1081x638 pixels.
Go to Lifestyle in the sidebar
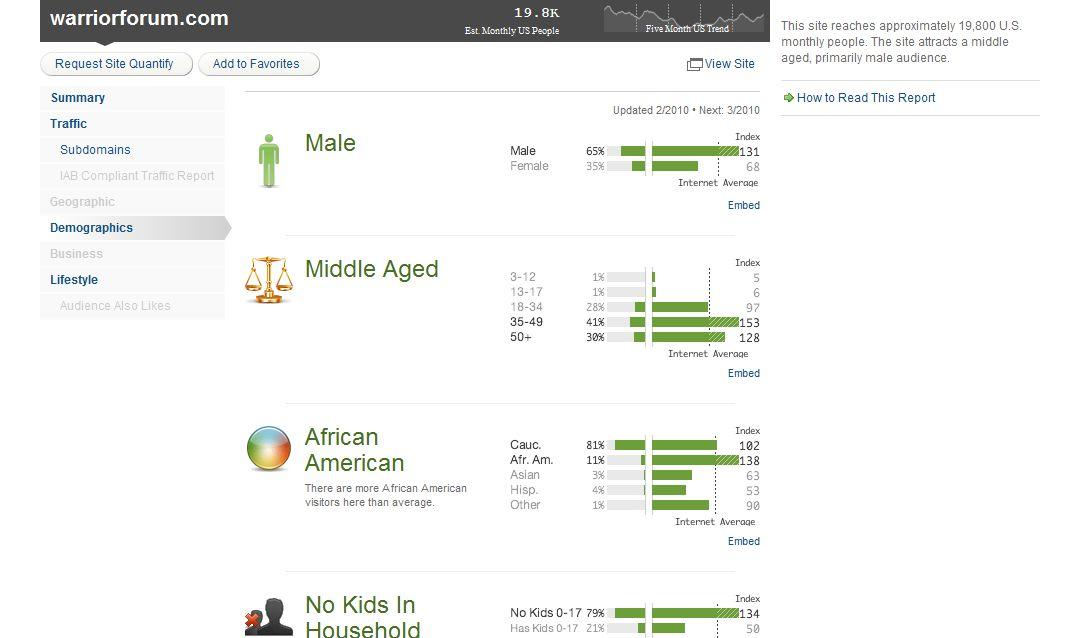[74, 280]
